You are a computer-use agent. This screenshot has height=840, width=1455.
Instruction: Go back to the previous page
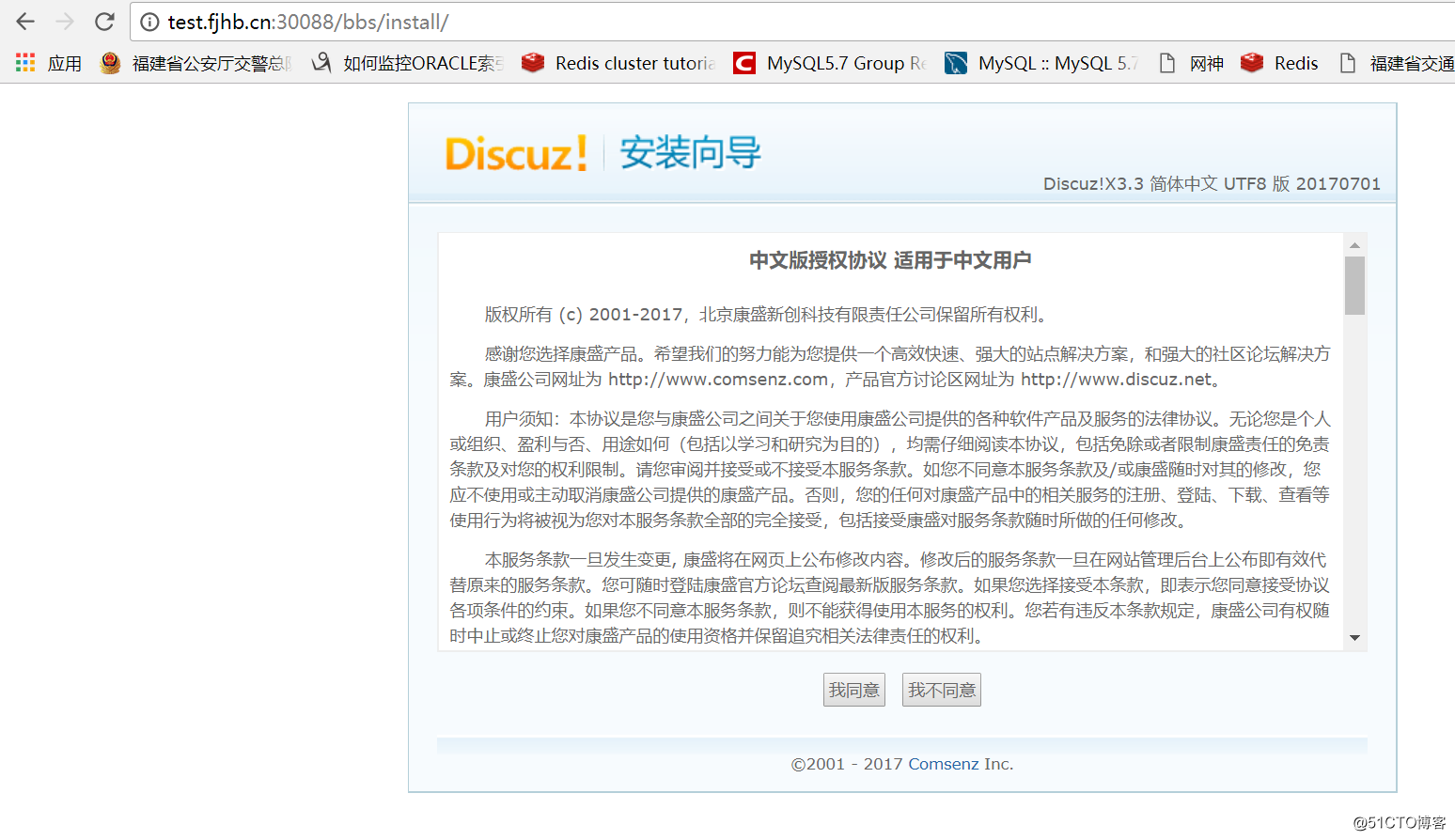click(25, 21)
